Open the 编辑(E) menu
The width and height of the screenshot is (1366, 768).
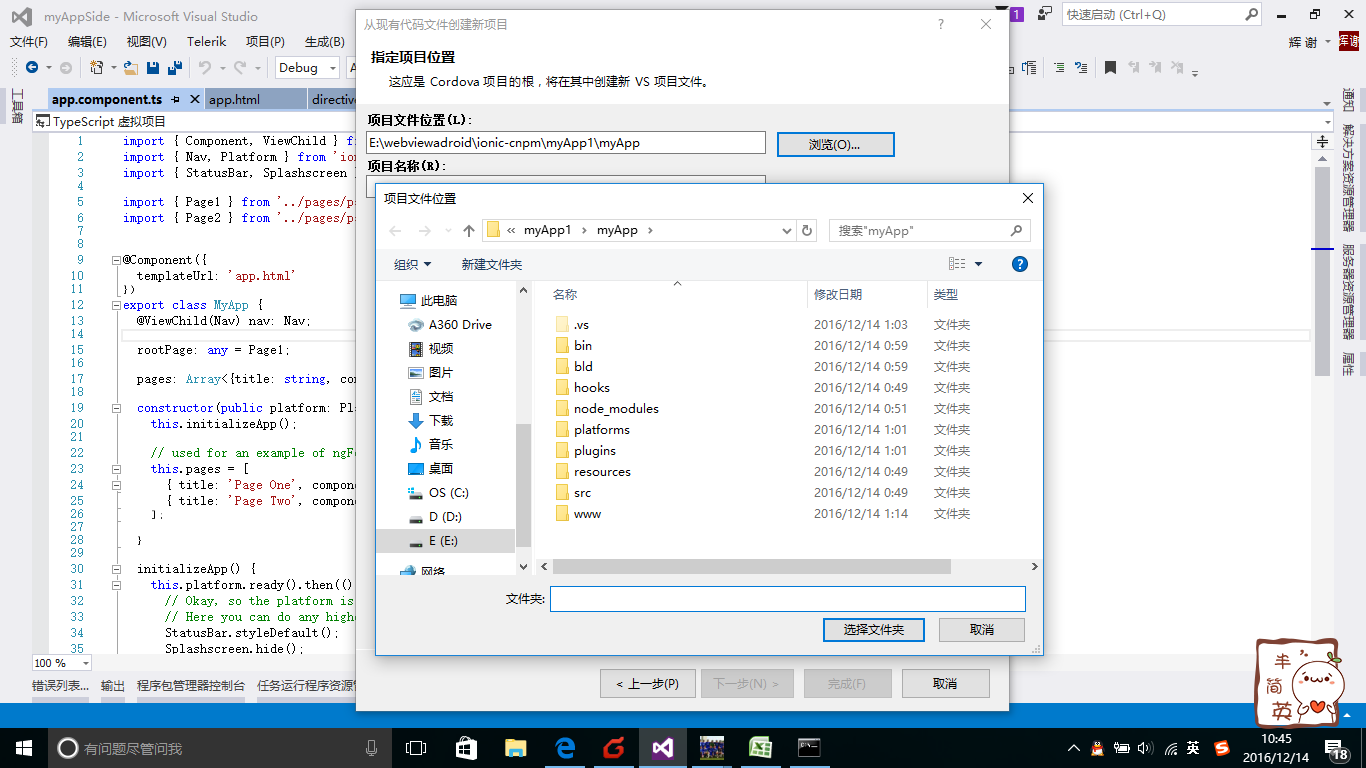[87, 42]
